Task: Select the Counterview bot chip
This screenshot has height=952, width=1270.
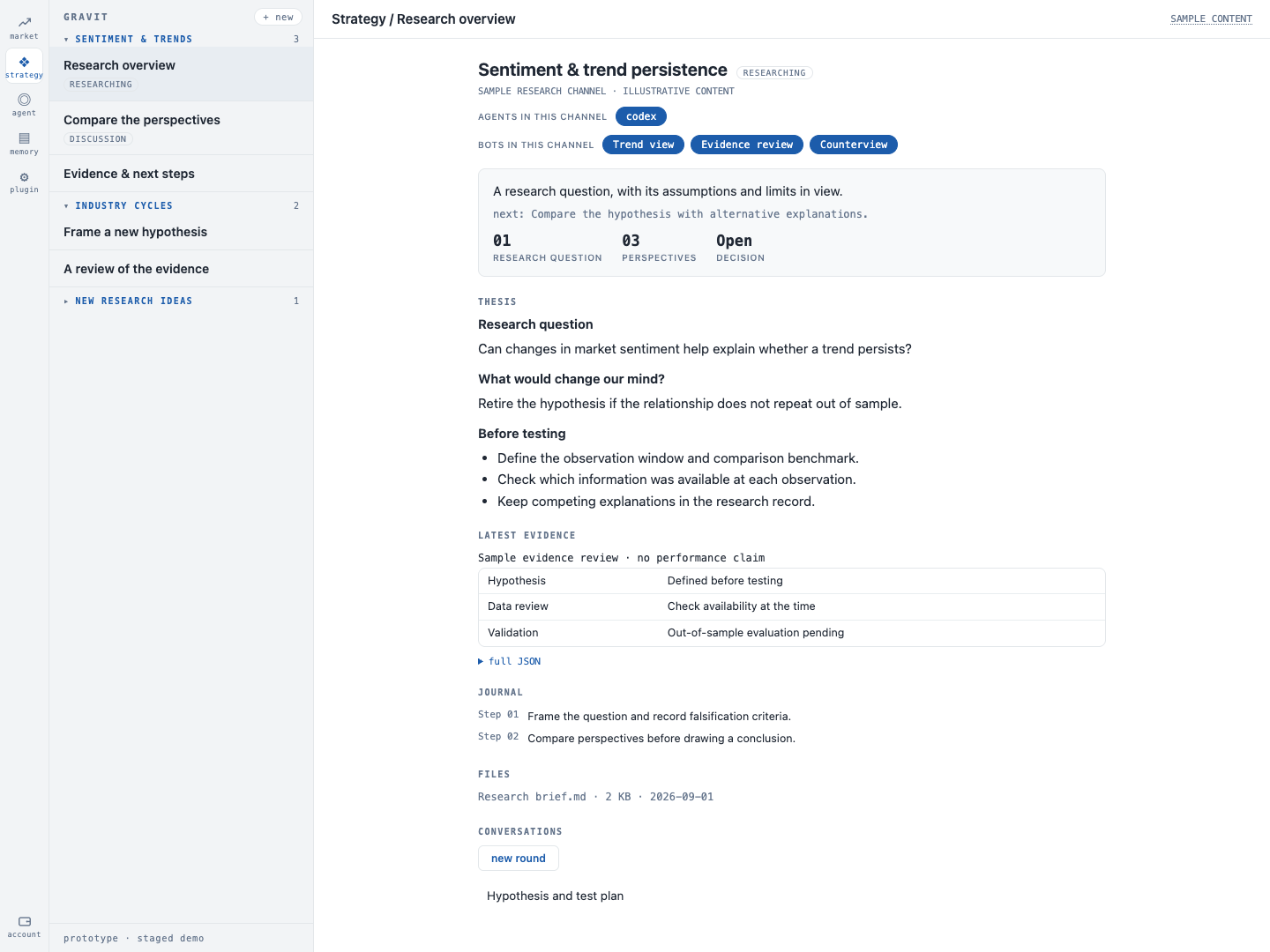Action: tap(854, 145)
